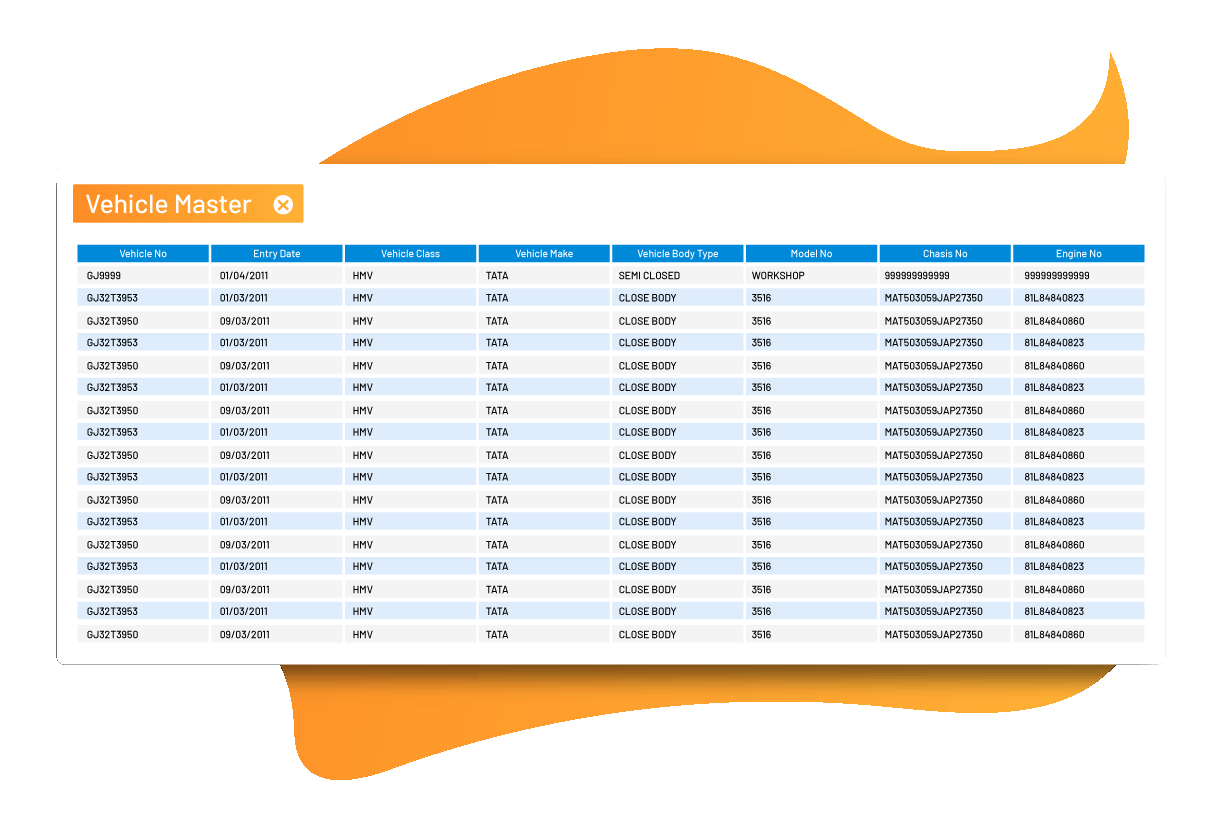Select the SEMI CLOSED body type cell

[x=649, y=276]
